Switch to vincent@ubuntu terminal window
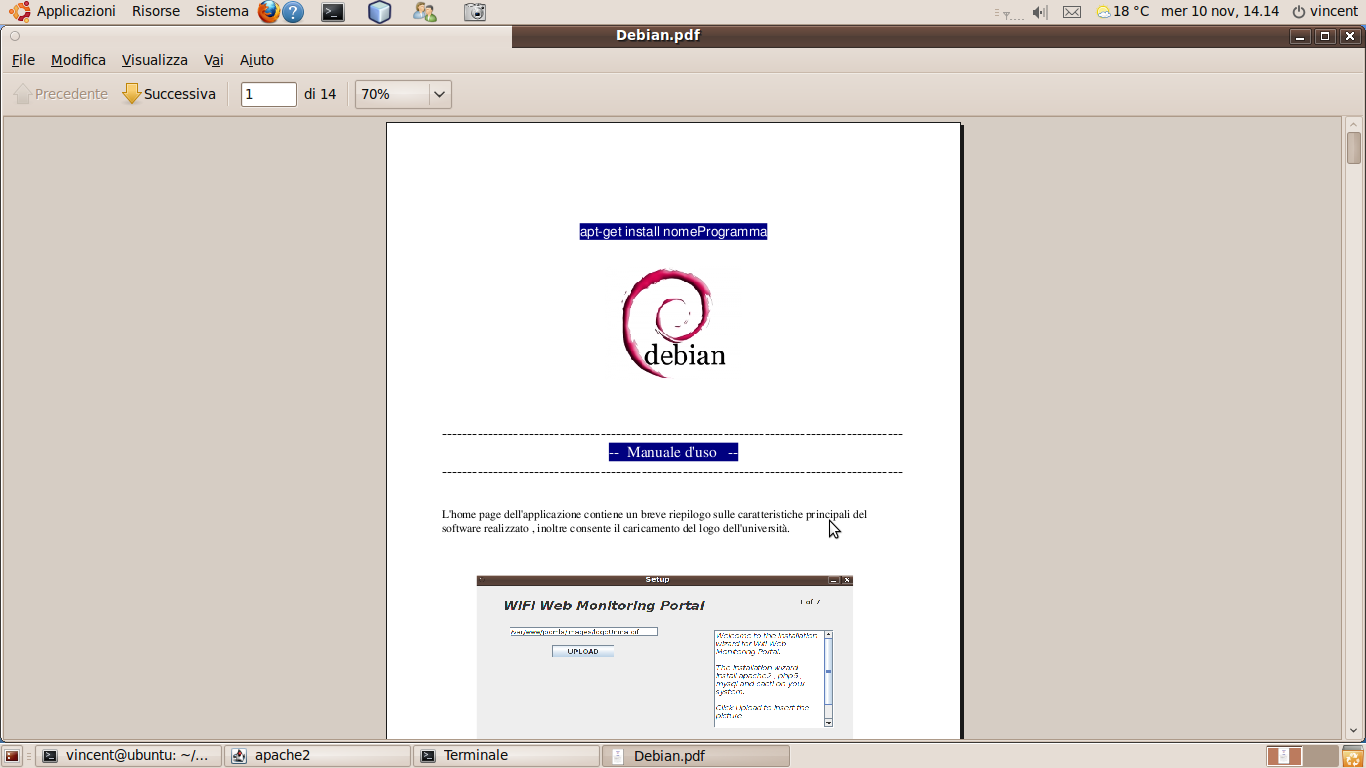1366x768 pixels. click(x=128, y=756)
